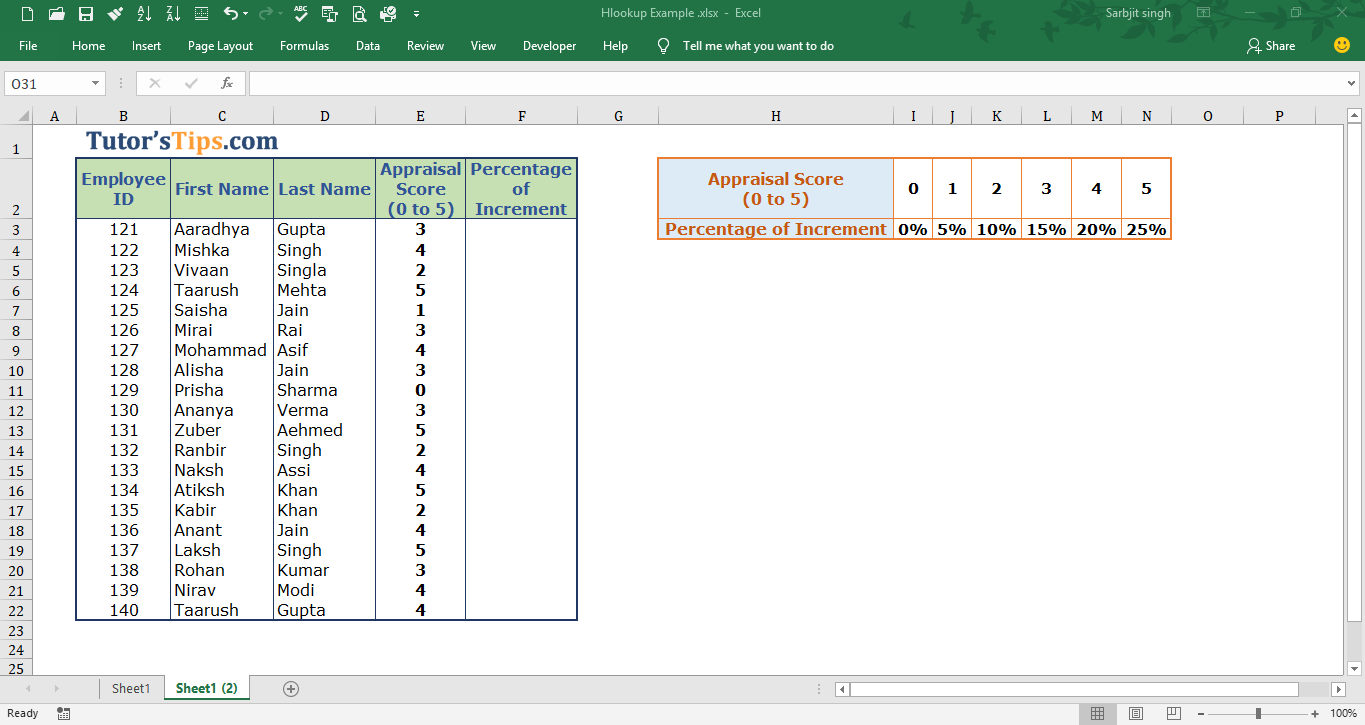The width and height of the screenshot is (1365, 725).
Task: Select the Sheet1 (2) tab
Action: (x=206, y=688)
